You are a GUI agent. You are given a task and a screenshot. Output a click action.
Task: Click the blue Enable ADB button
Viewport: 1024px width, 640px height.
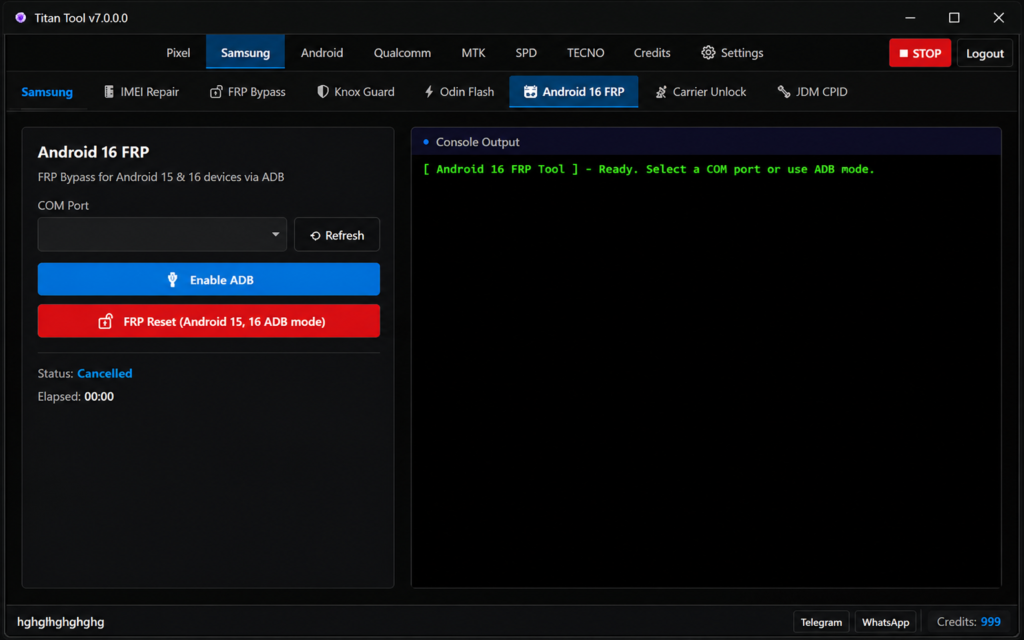[x=209, y=280]
